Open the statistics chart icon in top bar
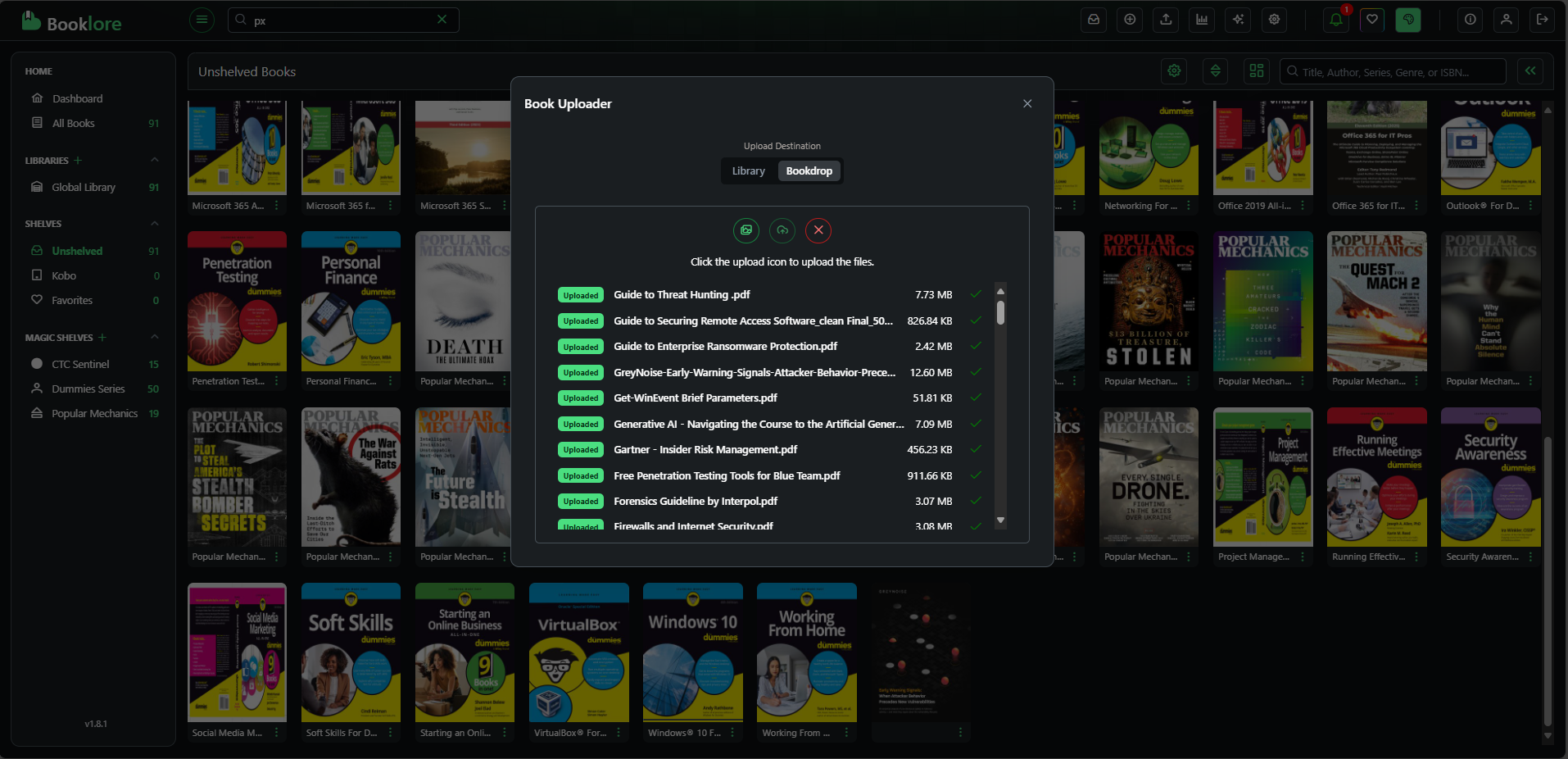Image resolution: width=1568 pixels, height=759 pixels. 1202,20
